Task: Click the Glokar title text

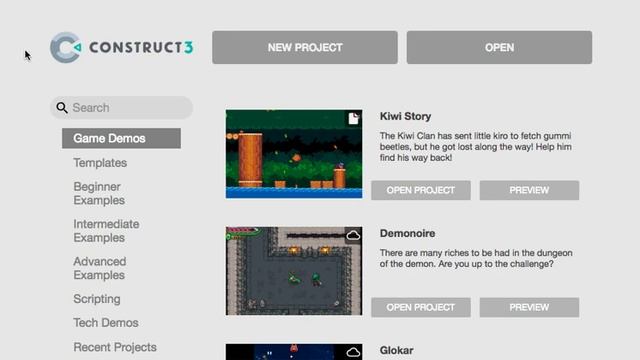Action: 396,351
